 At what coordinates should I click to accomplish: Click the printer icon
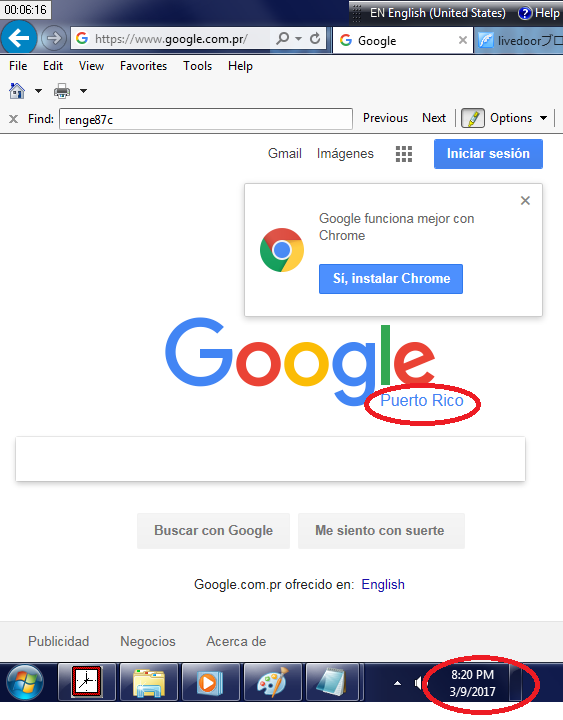(x=62, y=91)
